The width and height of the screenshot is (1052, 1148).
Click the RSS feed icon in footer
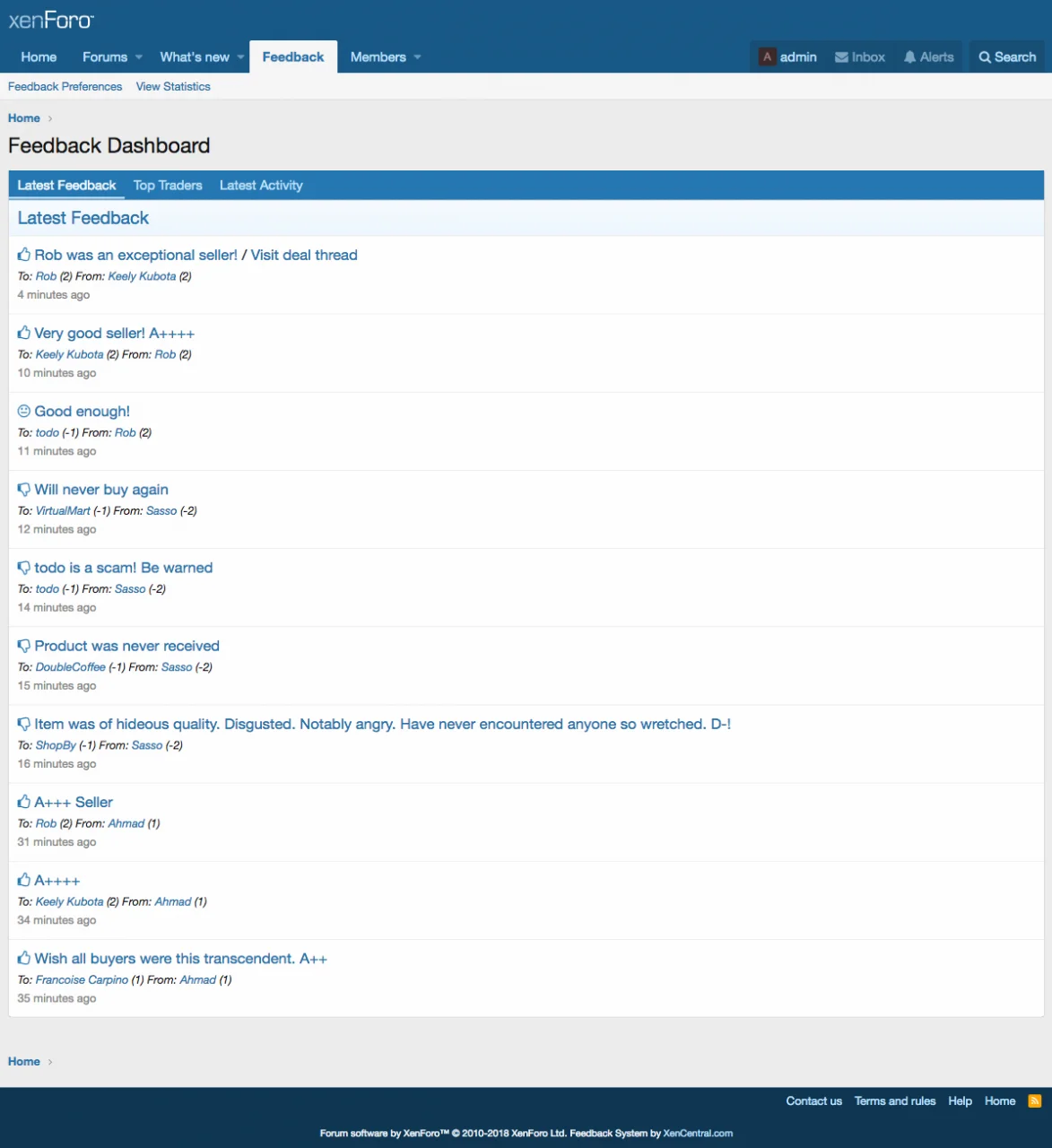[x=1034, y=1101]
